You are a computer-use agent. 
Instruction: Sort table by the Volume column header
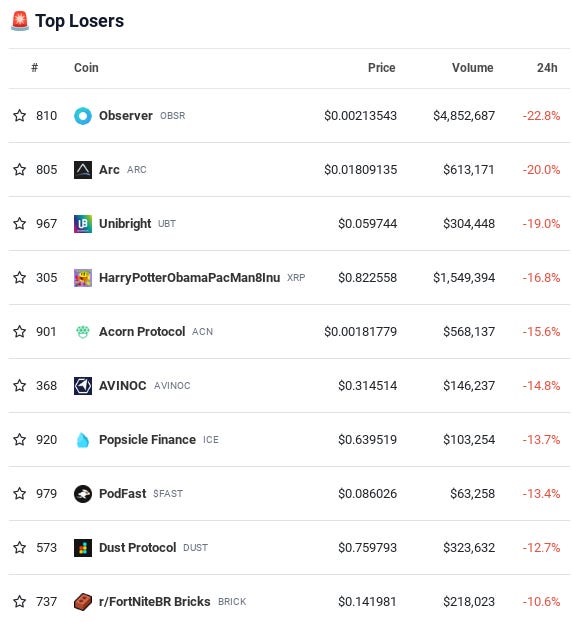472,68
